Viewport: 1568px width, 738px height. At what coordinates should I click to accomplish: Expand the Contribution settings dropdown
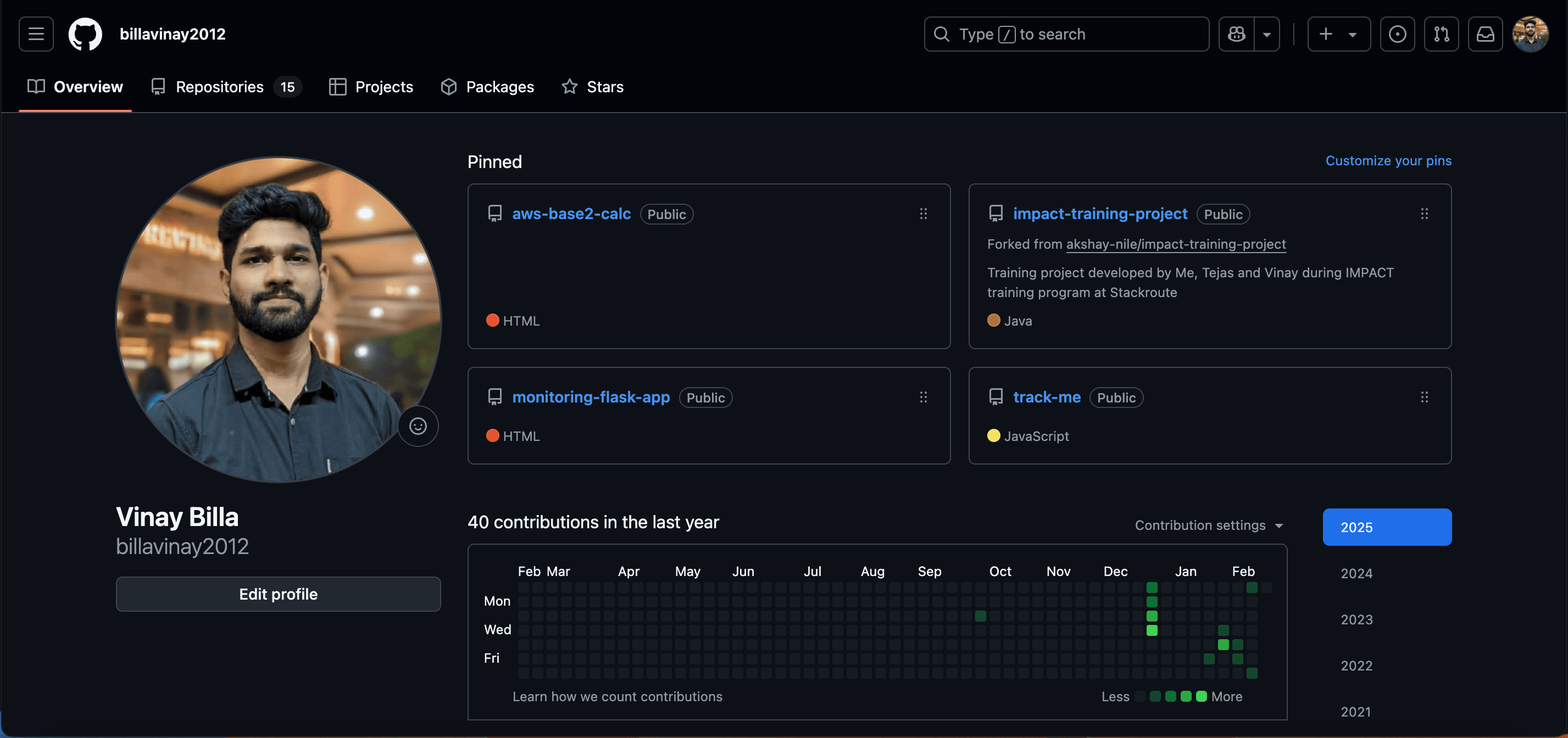[x=1209, y=525]
